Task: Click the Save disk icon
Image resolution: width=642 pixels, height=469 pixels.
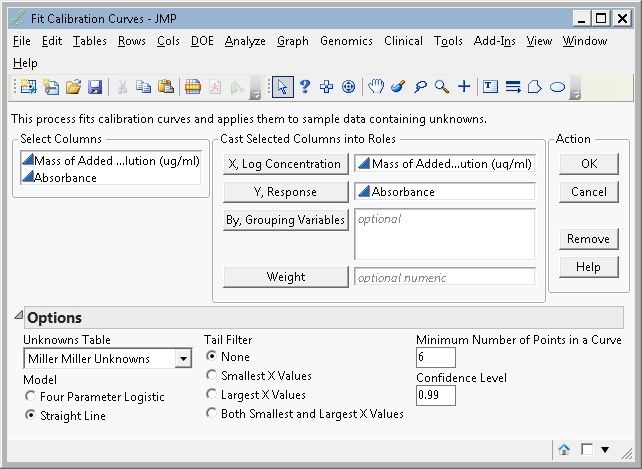Action: [95, 87]
